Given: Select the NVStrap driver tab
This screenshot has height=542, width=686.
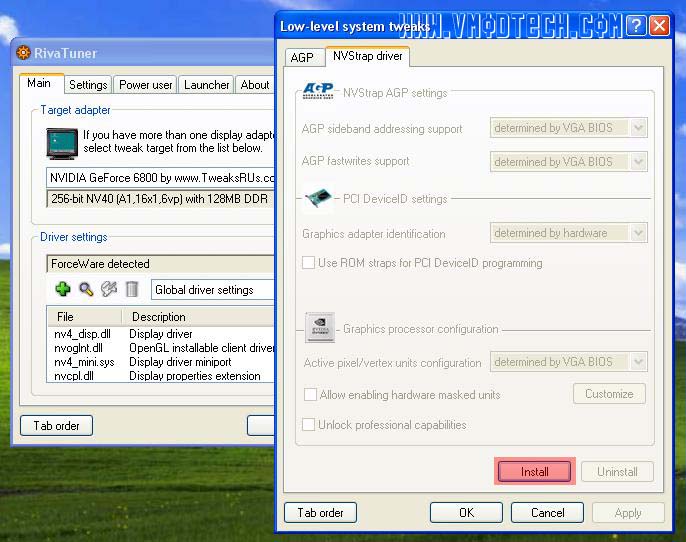Looking at the screenshot, I should pos(368,56).
